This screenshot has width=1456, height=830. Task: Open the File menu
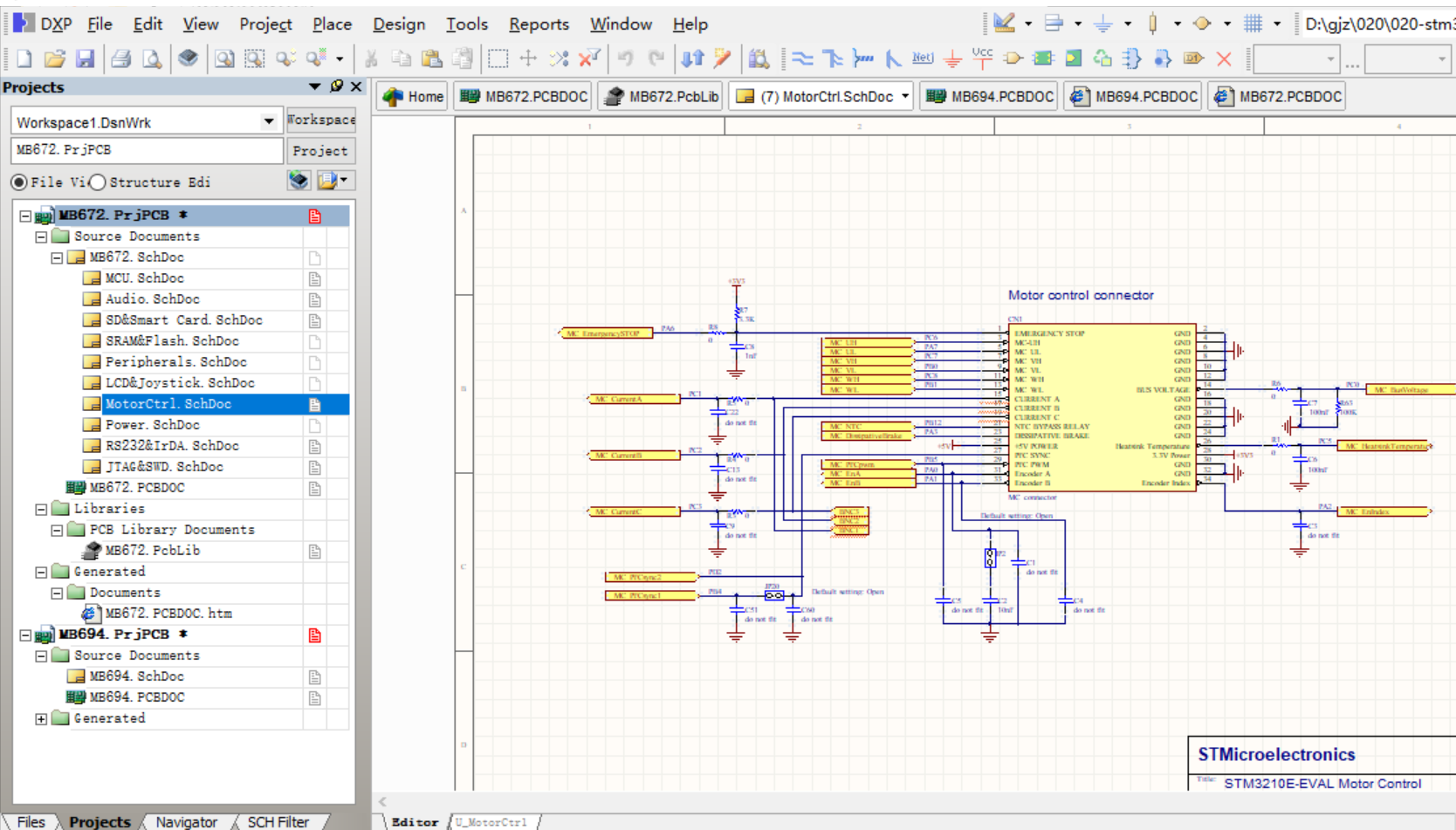coord(100,24)
